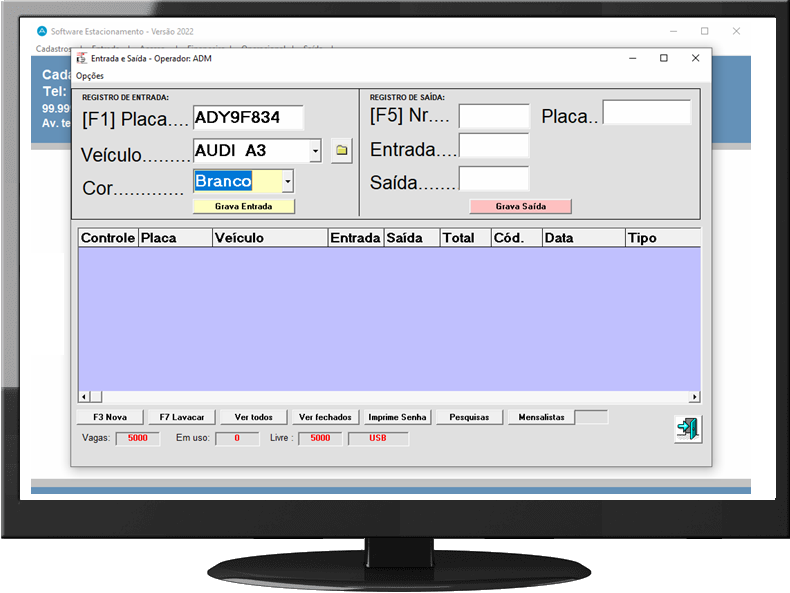790x593 pixels.
Task: Click the Entrada e Saída window title icon
Action: click(81, 58)
